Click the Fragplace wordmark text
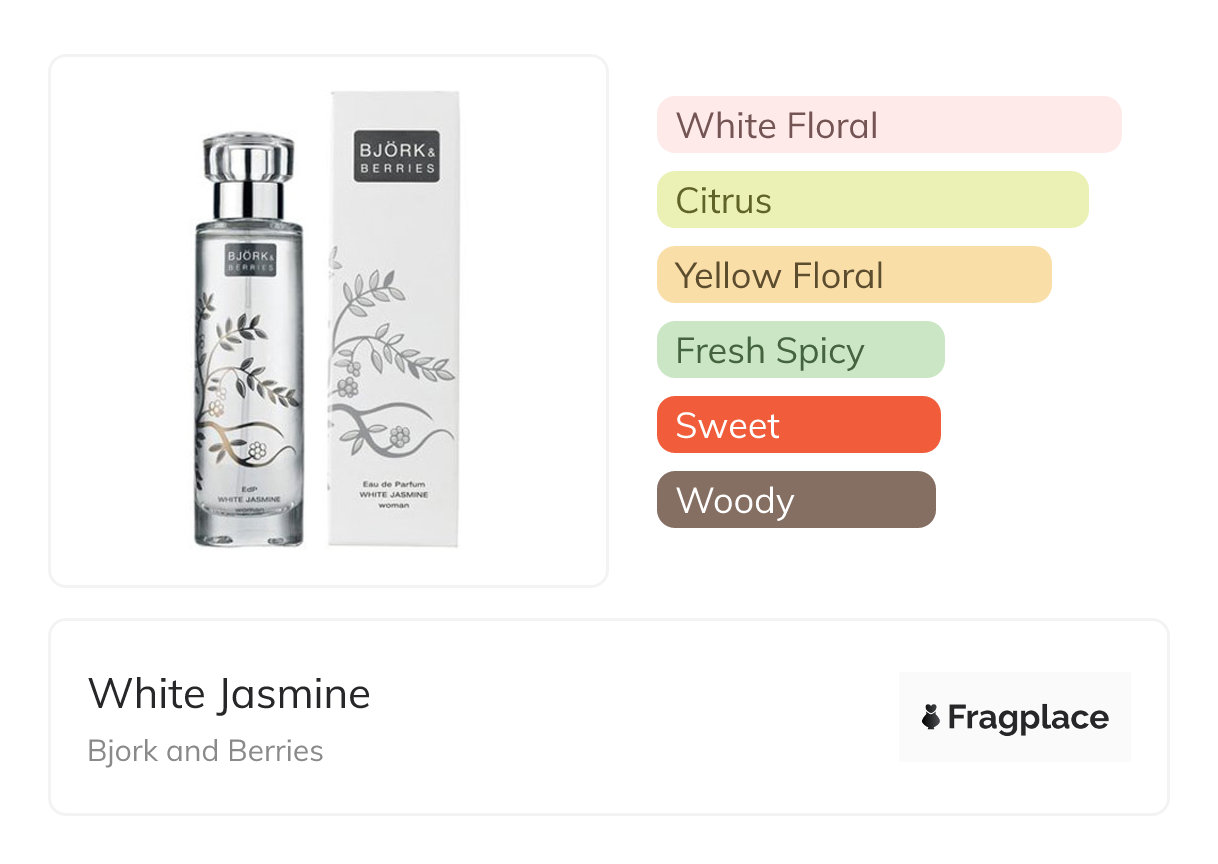 tap(1028, 717)
